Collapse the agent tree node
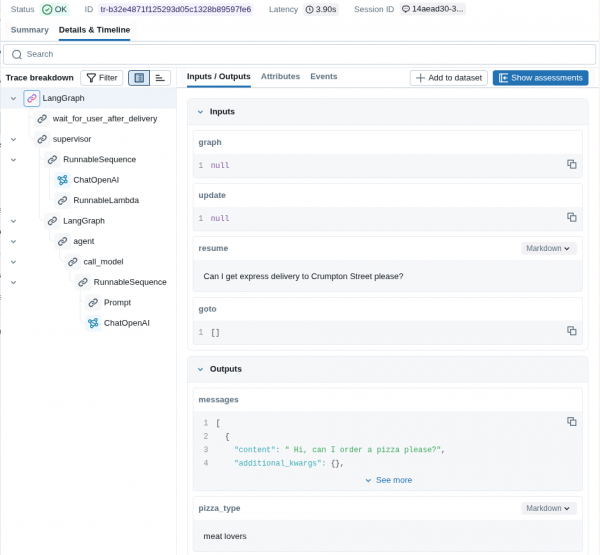The height and width of the screenshot is (555, 600). [x=13, y=242]
